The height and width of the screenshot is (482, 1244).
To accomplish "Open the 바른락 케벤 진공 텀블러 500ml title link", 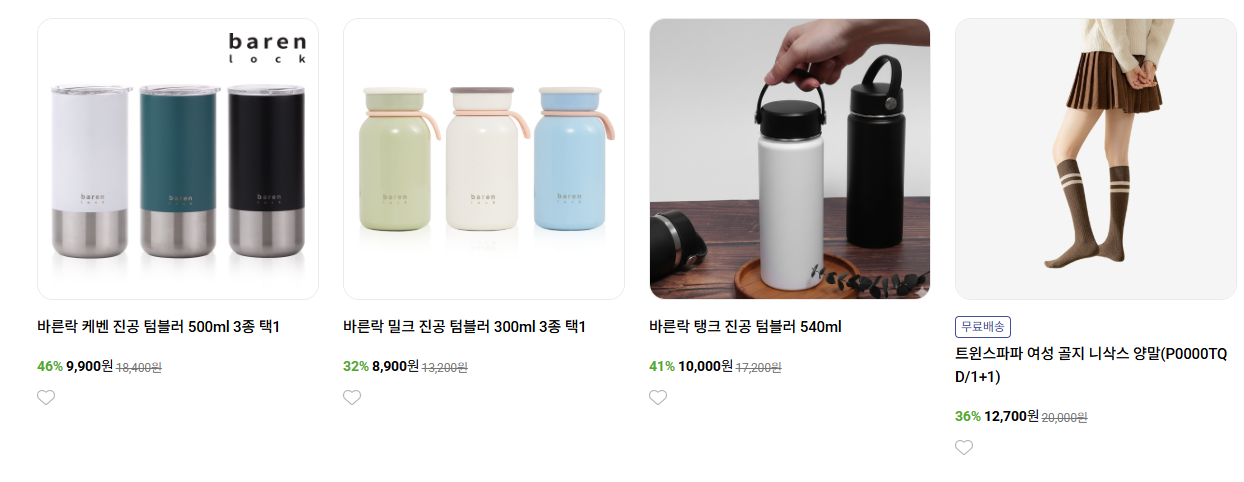I will click(x=158, y=327).
